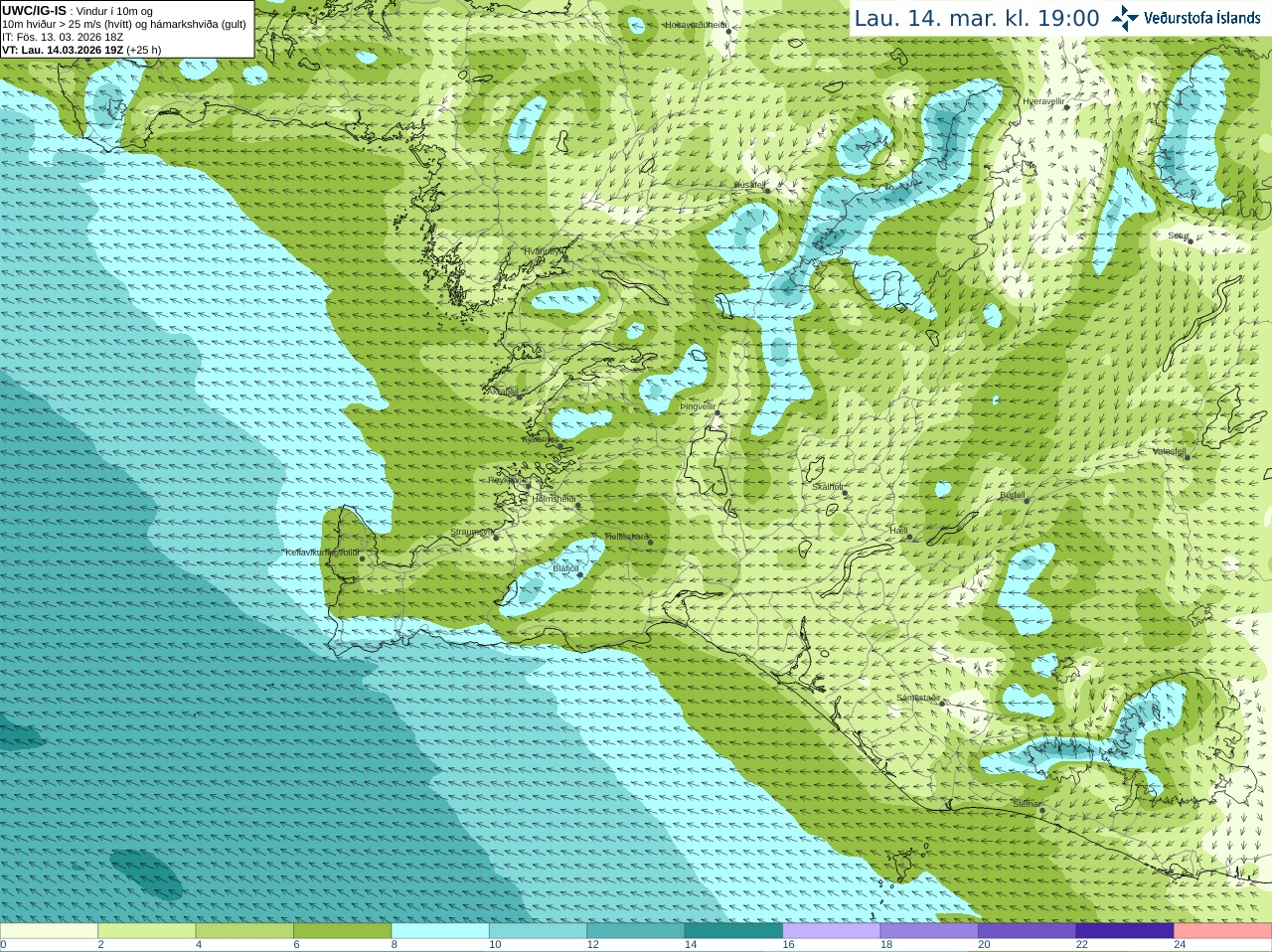Select the Hólmsheiði station marker

click(577, 506)
